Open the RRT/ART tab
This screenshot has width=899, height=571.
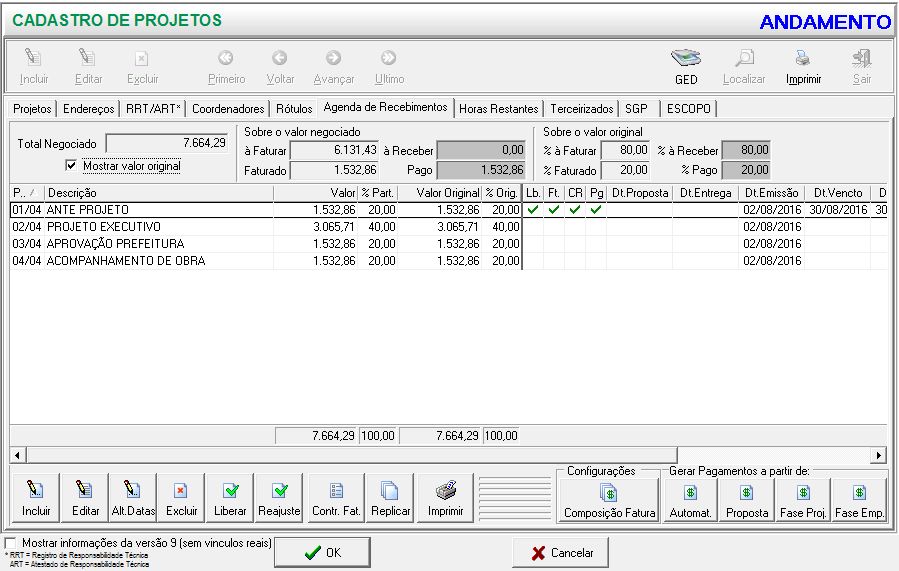point(153,109)
